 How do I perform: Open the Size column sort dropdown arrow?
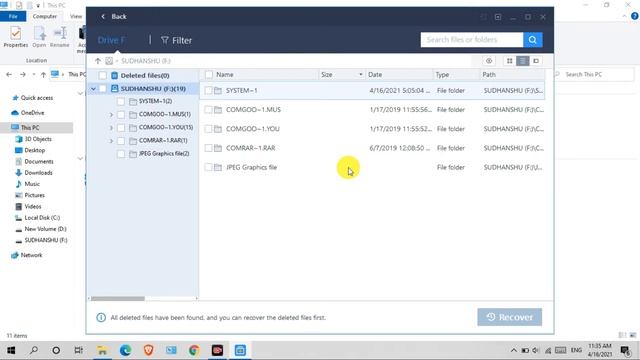click(x=360, y=75)
